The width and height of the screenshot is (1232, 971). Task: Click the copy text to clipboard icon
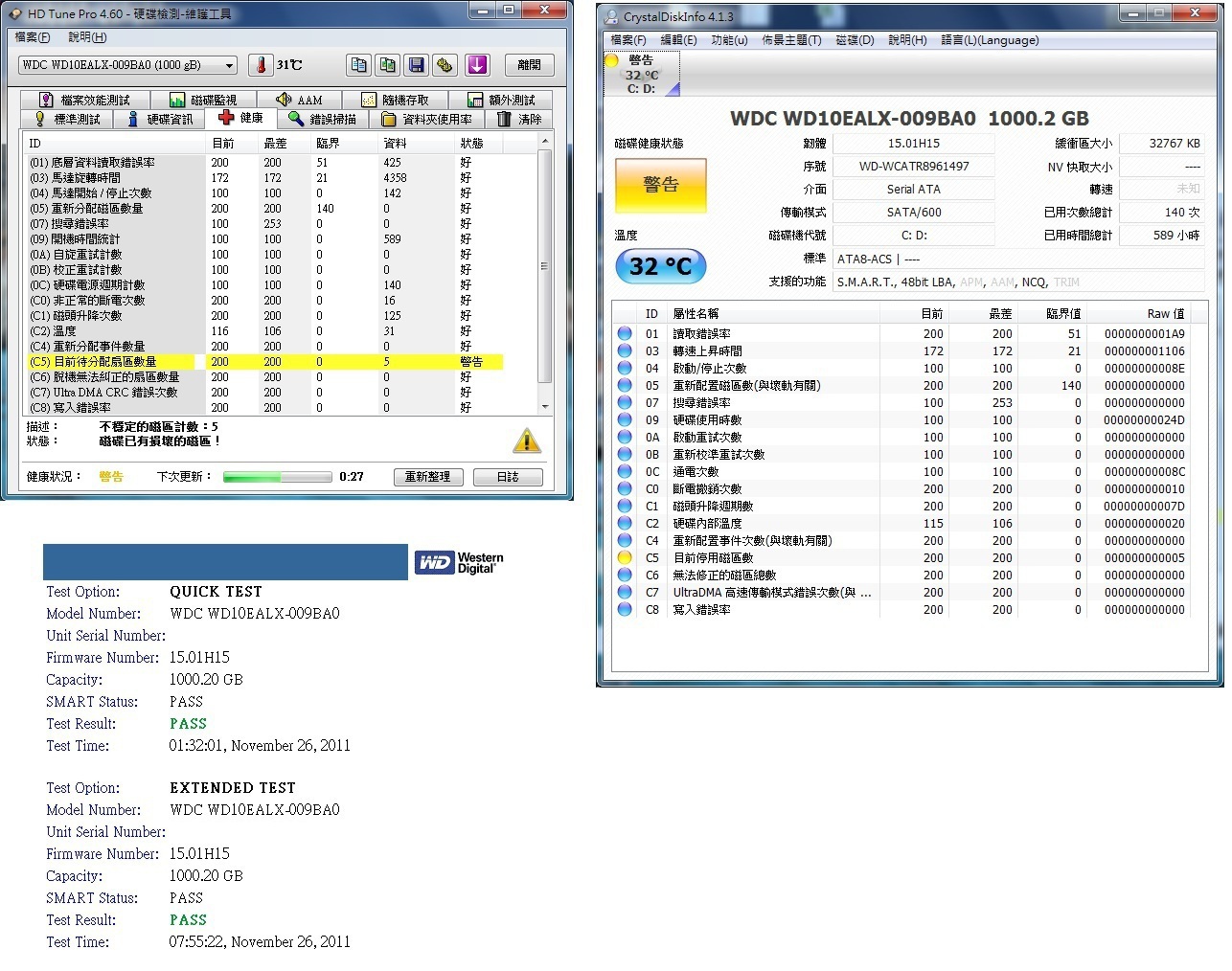[359, 65]
